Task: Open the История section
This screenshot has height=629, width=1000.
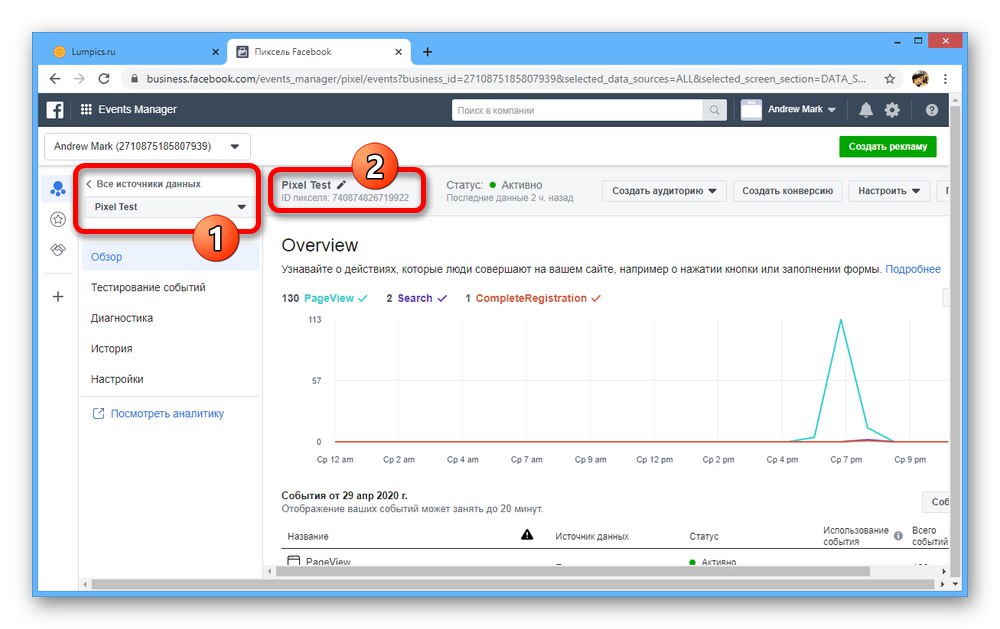Action: click(x=112, y=348)
